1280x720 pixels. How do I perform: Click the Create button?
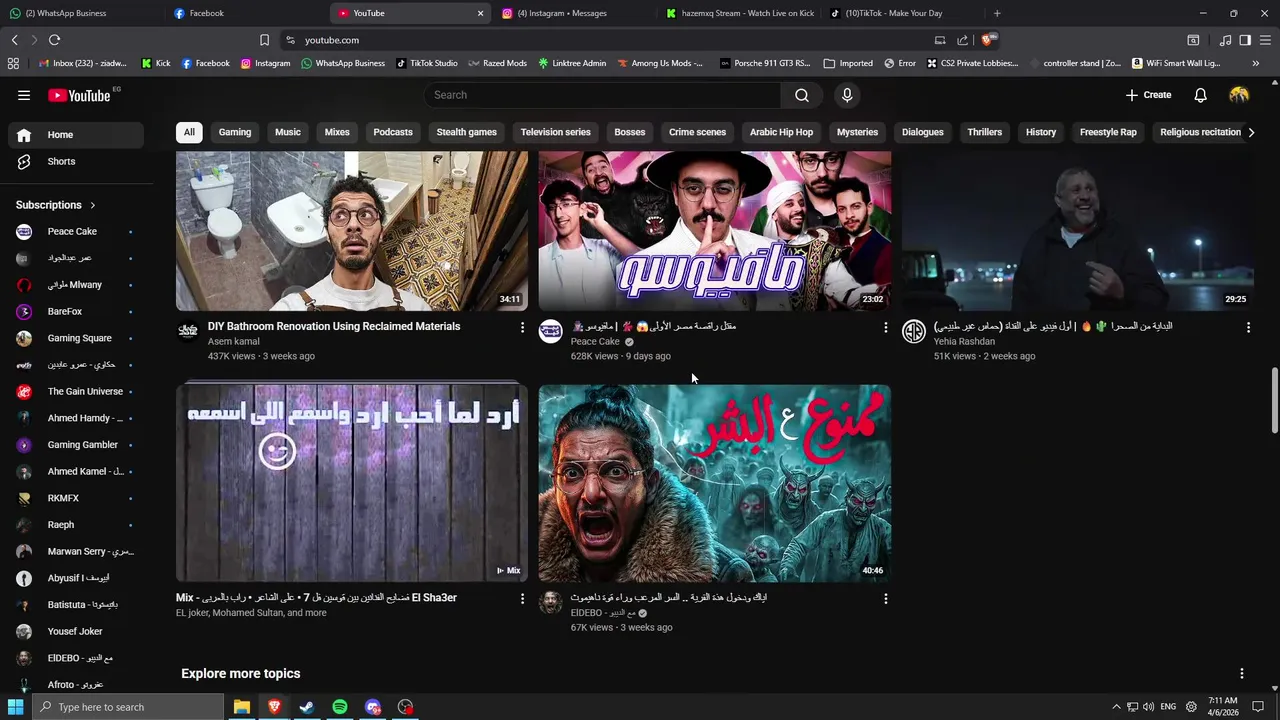pos(1148,95)
